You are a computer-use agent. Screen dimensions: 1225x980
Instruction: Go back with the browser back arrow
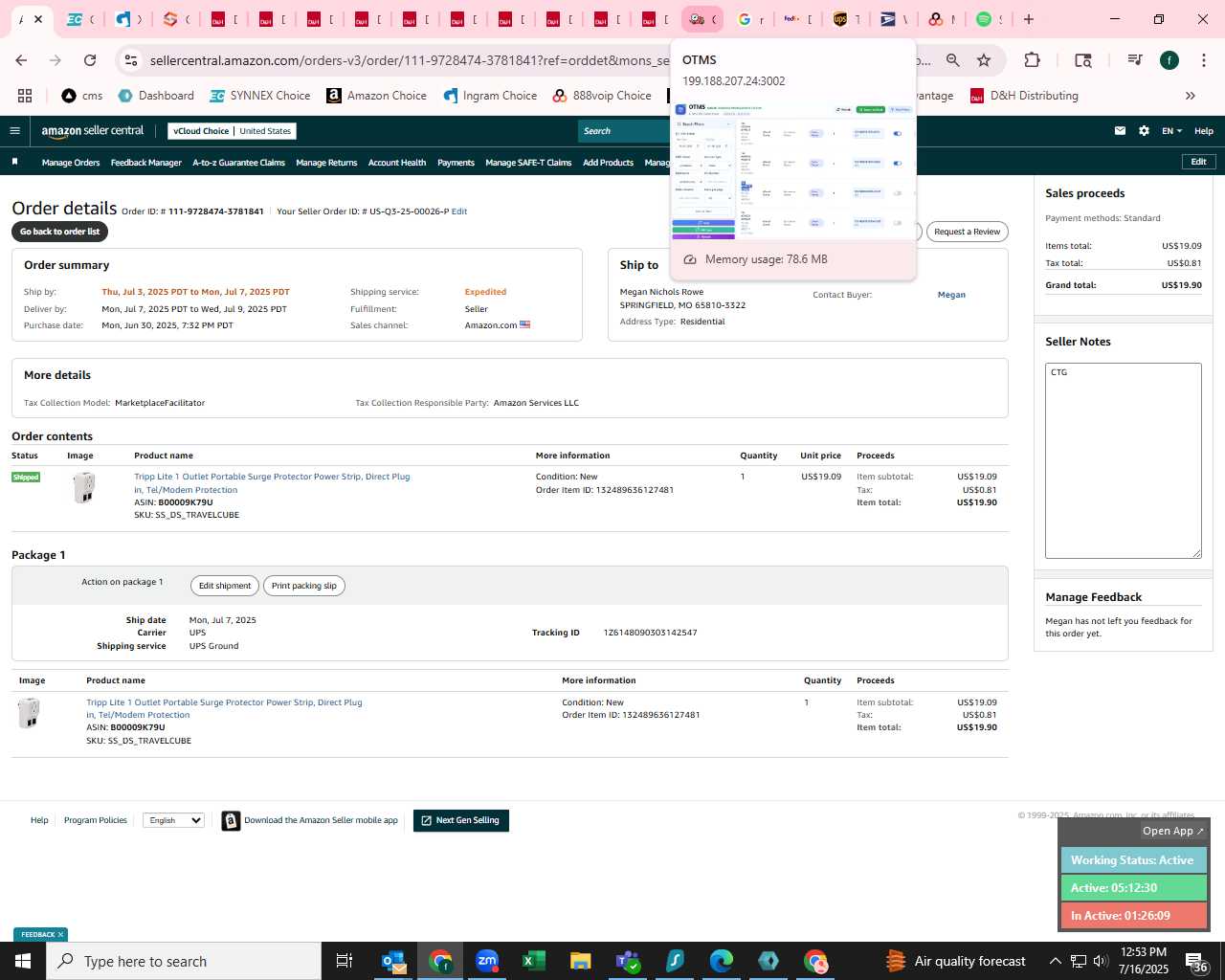click(21, 60)
